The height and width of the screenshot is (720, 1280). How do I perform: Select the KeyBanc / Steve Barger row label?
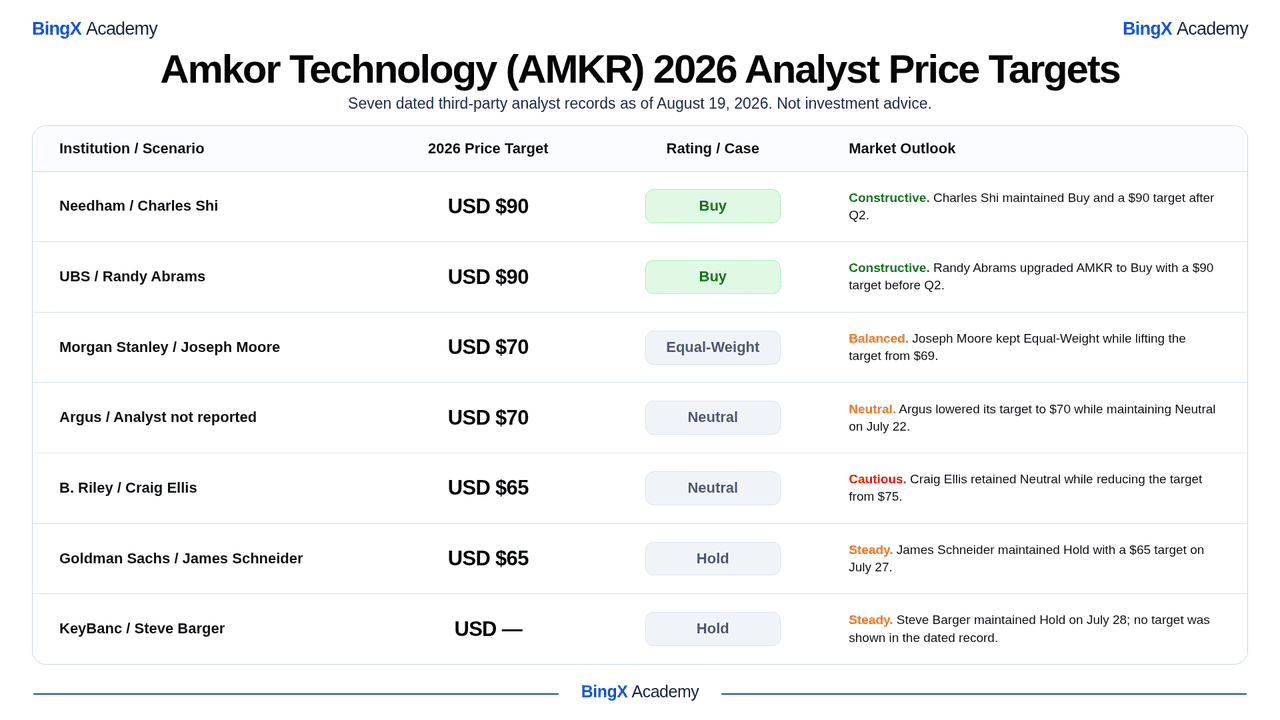click(142, 629)
